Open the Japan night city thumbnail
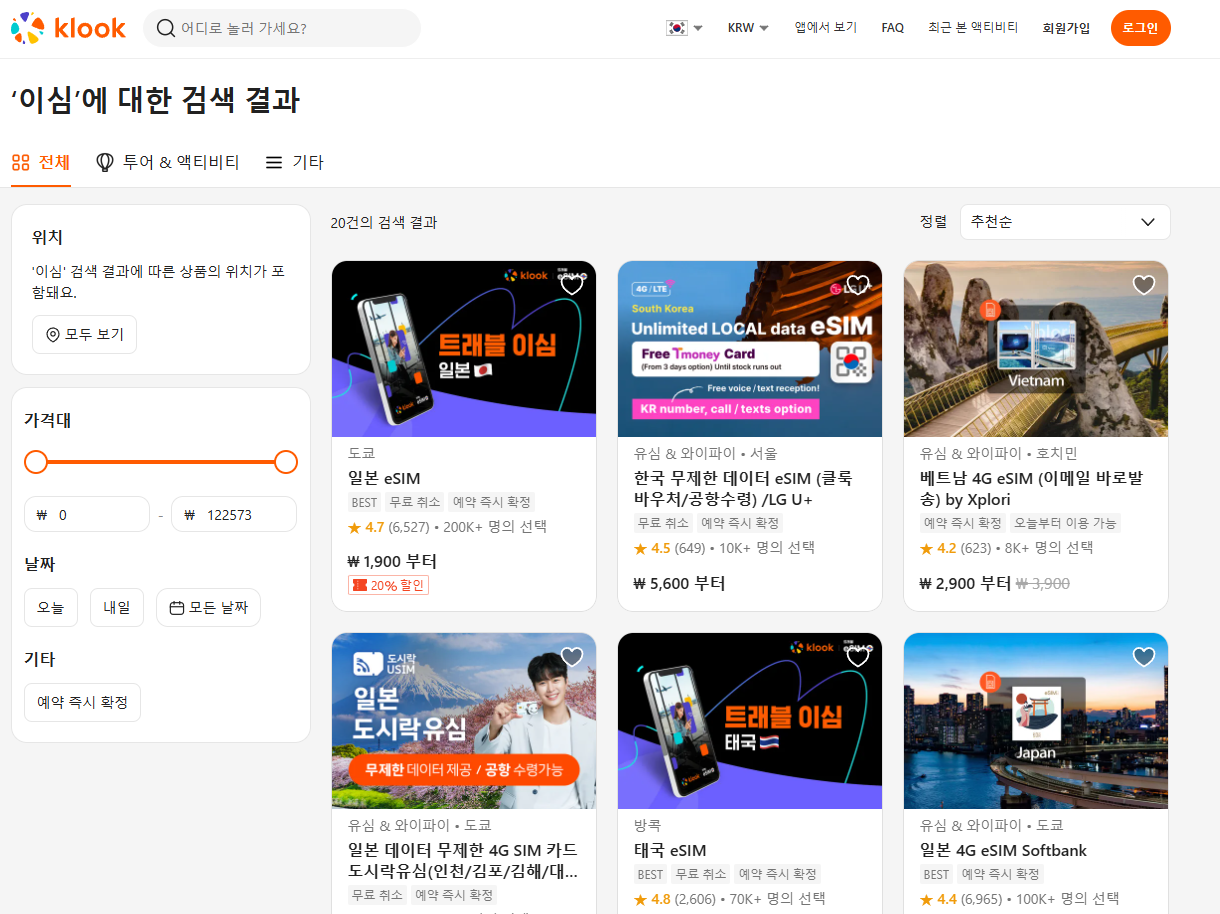 (x=1036, y=721)
